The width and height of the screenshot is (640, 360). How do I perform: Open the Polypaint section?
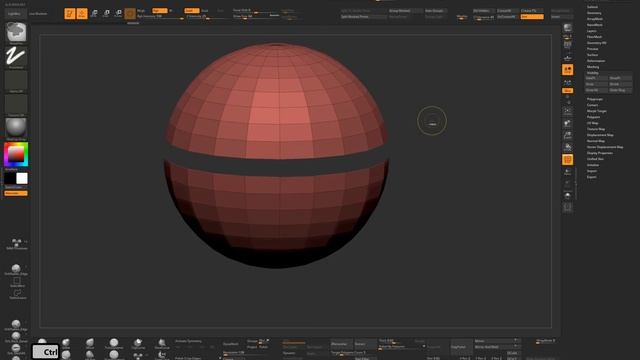(x=593, y=117)
